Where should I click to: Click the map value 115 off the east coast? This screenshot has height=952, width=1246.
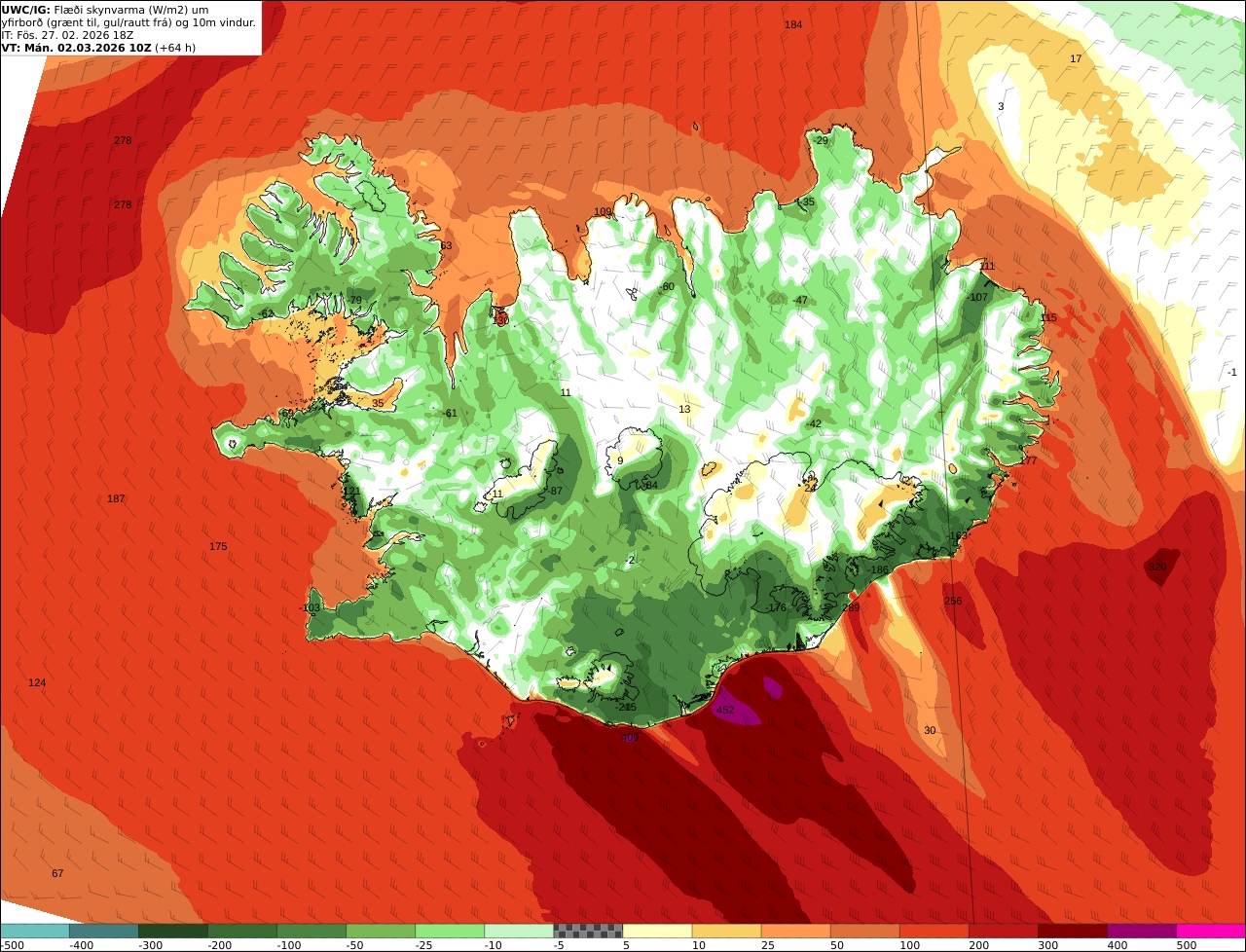point(1048,318)
